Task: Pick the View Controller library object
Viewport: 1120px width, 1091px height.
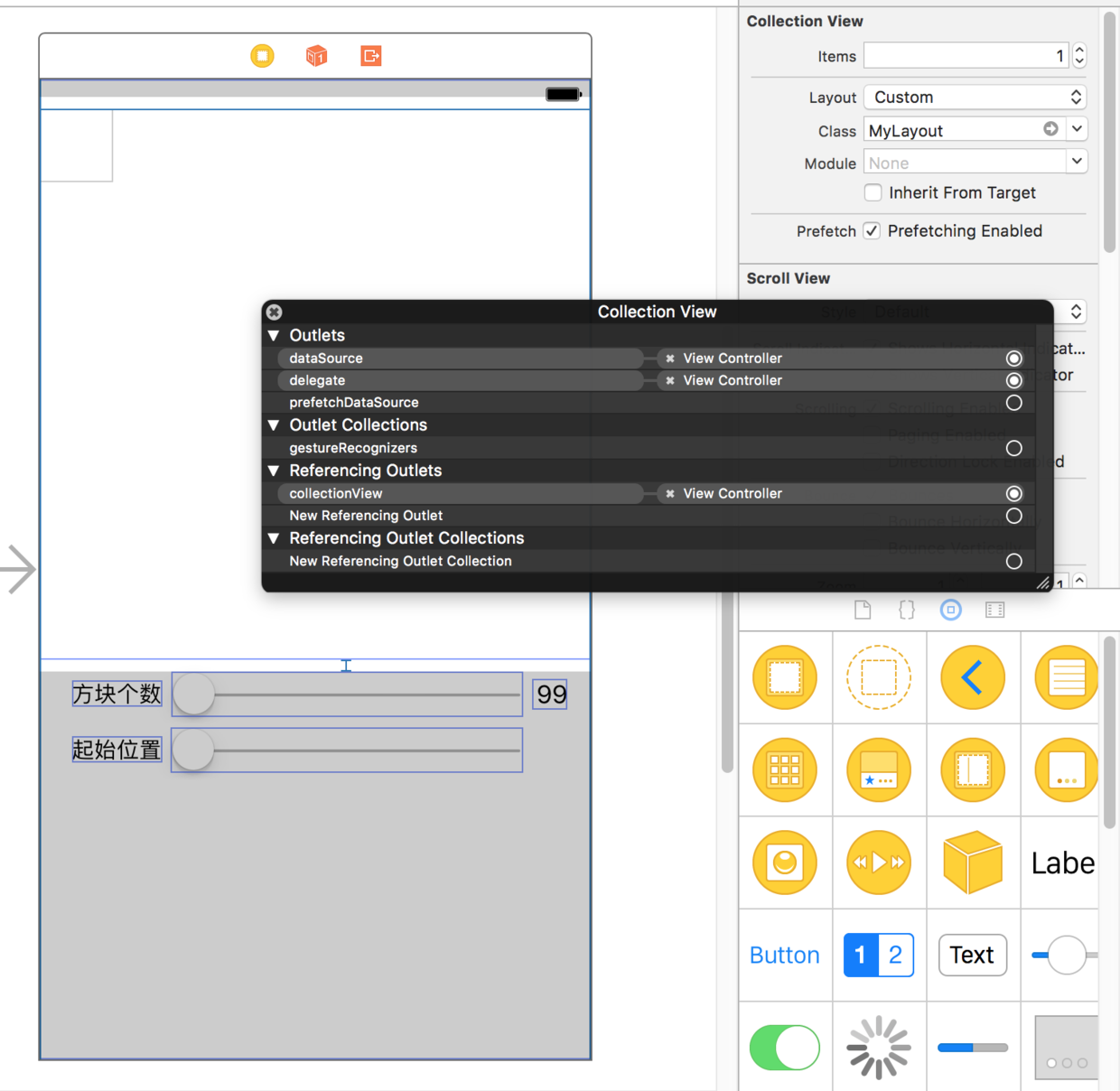Action: click(x=785, y=677)
